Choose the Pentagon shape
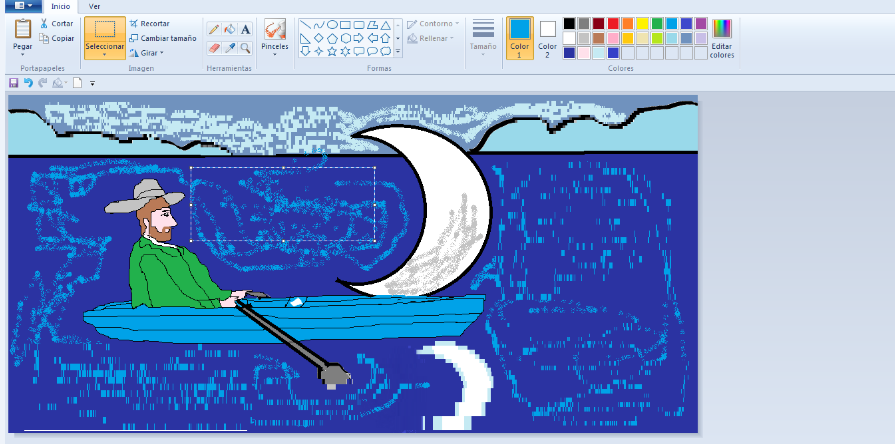Viewport: 895px width, 444px height. 332,38
